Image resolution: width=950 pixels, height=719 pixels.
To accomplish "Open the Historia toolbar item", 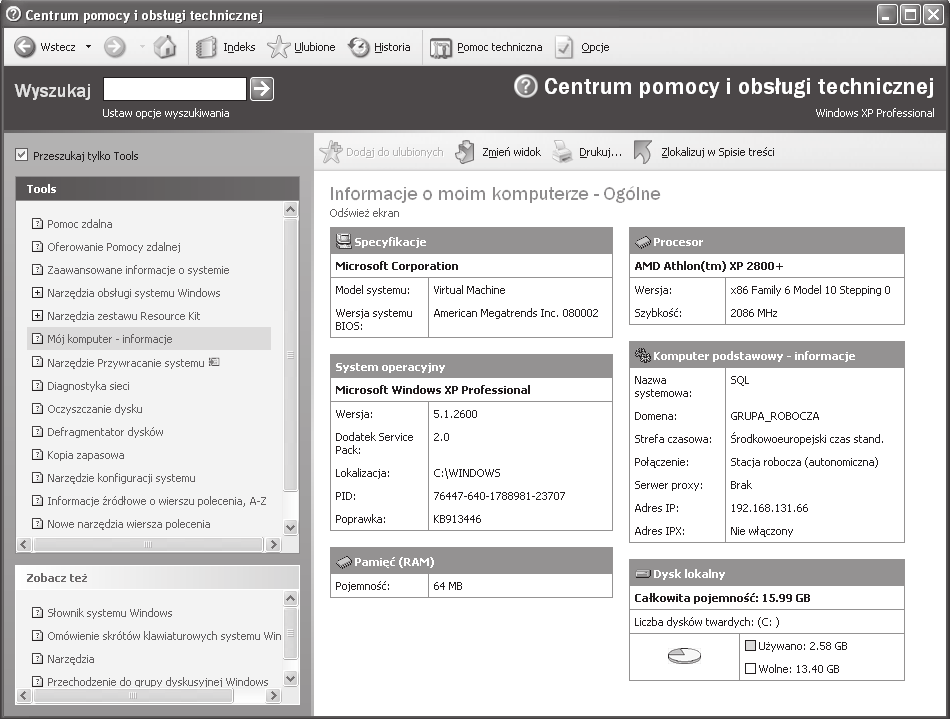I will click(379, 47).
